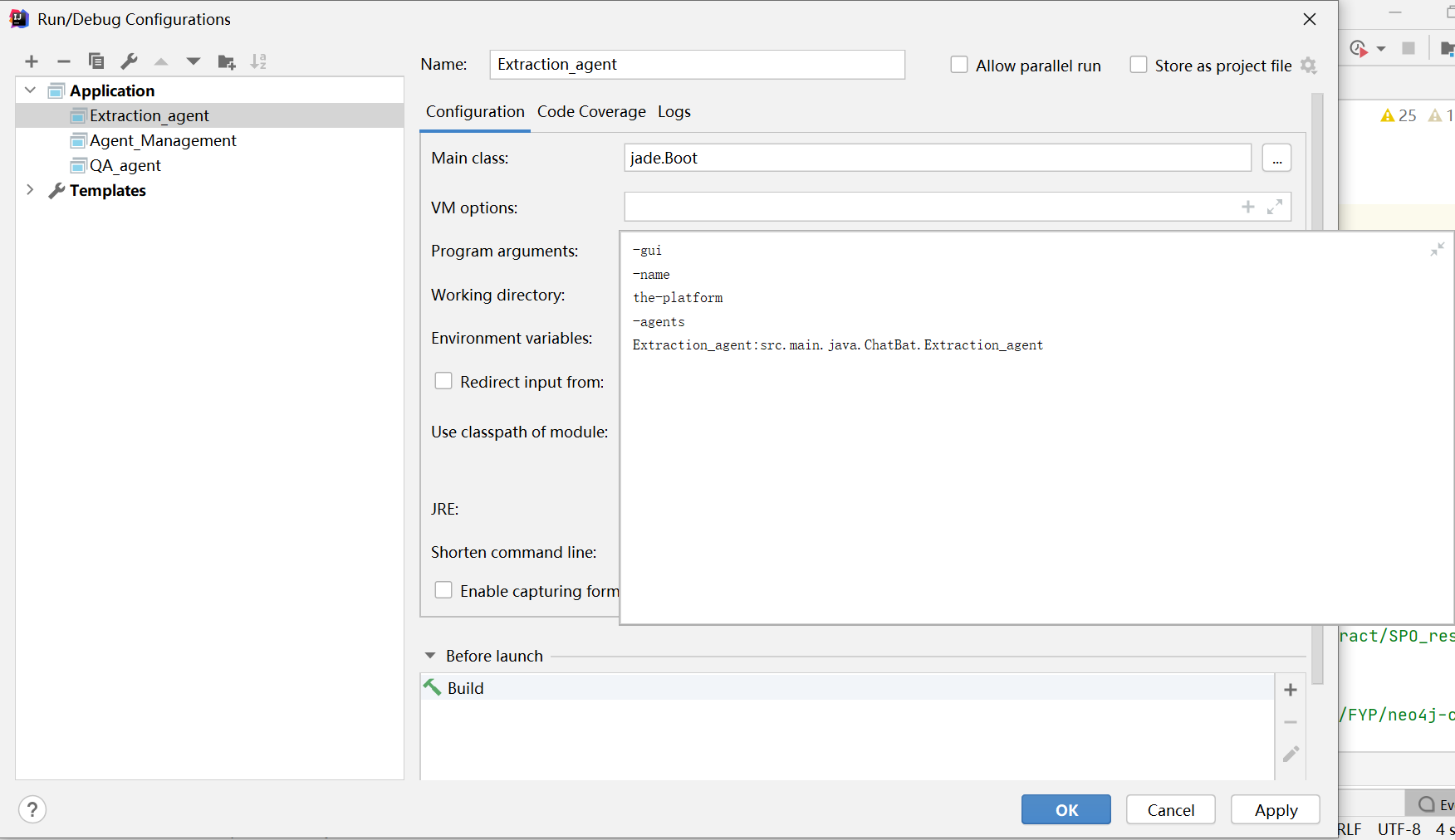
Task: Open the project file storage settings gear
Action: [1309, 66]
